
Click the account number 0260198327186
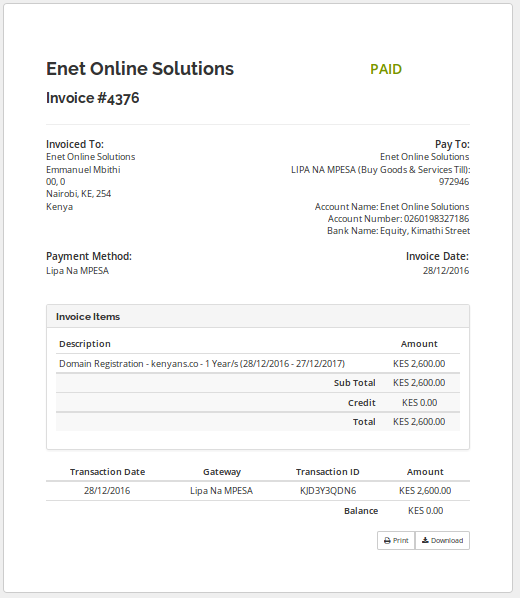(436, 219)
